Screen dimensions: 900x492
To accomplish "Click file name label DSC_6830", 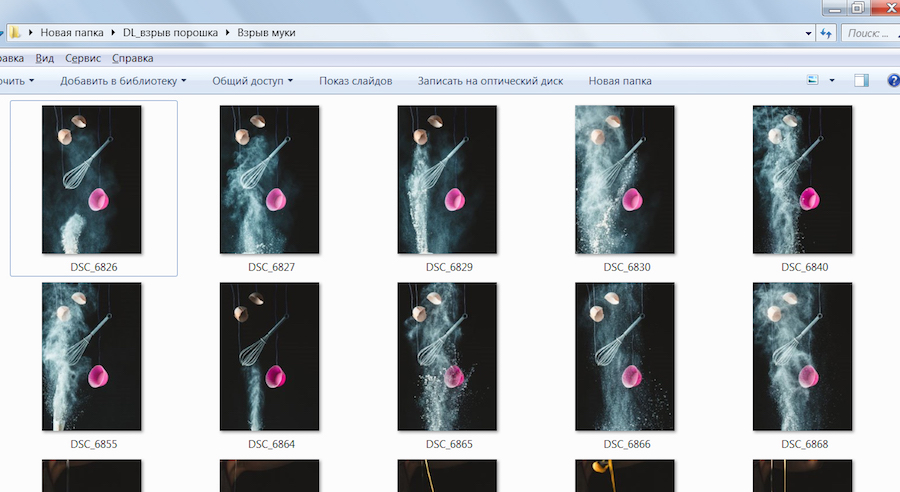I will click(x=627, y=267).
